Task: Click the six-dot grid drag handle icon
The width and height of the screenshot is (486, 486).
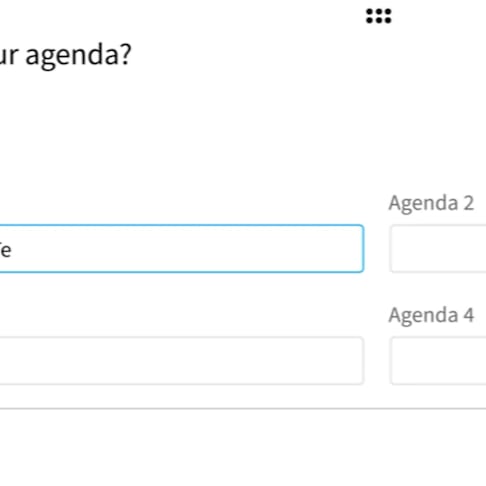Action: [x=379, y=16]
